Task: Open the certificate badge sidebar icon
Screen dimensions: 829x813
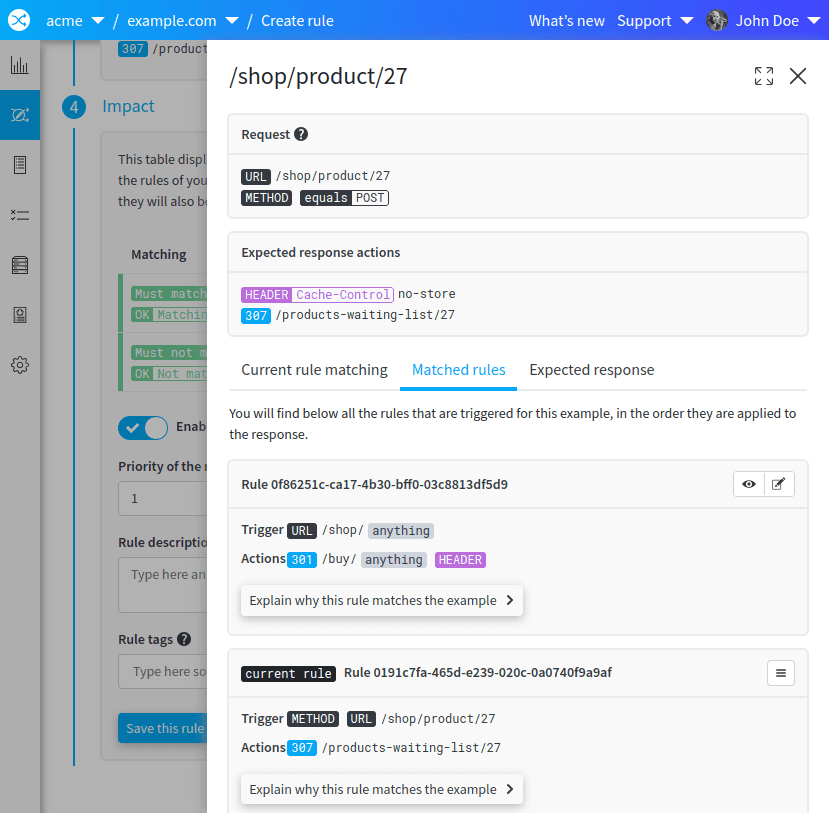Action: tap(20, 315)
